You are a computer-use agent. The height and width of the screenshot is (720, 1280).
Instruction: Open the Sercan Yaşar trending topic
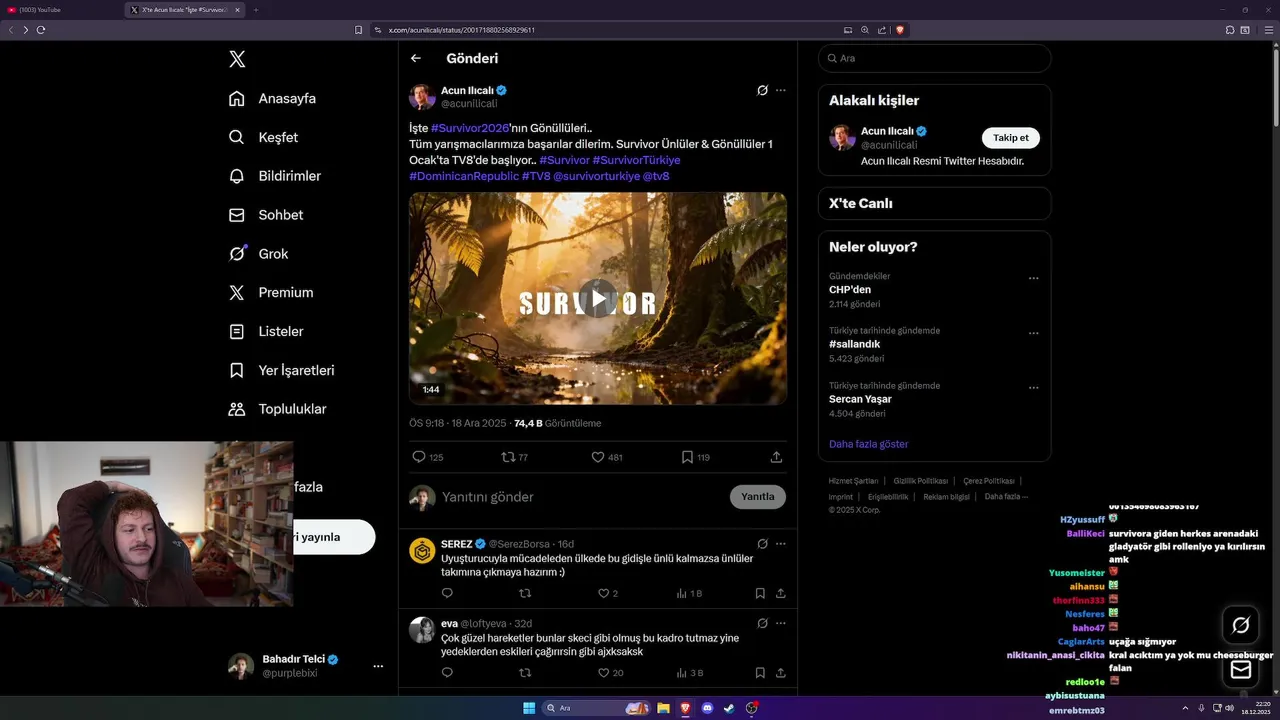coord(860,399)
